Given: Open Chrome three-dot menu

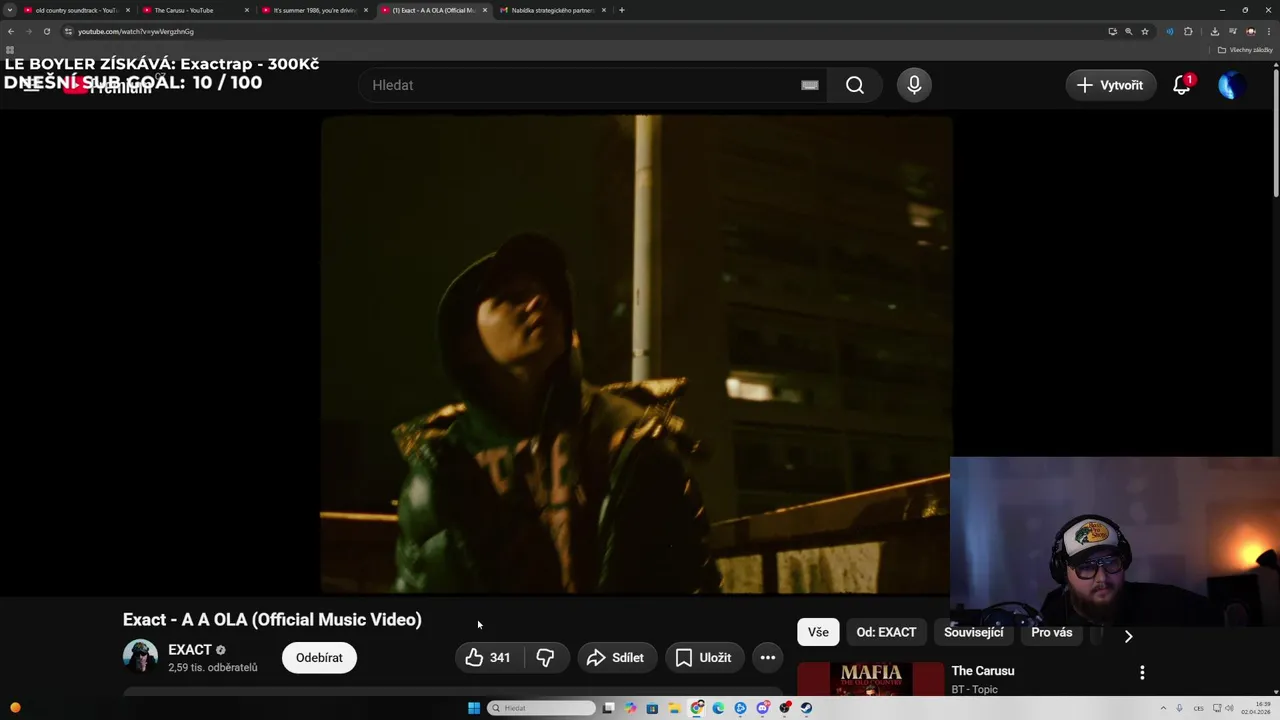Looking at the screenshot, I should coord(1269,31).
